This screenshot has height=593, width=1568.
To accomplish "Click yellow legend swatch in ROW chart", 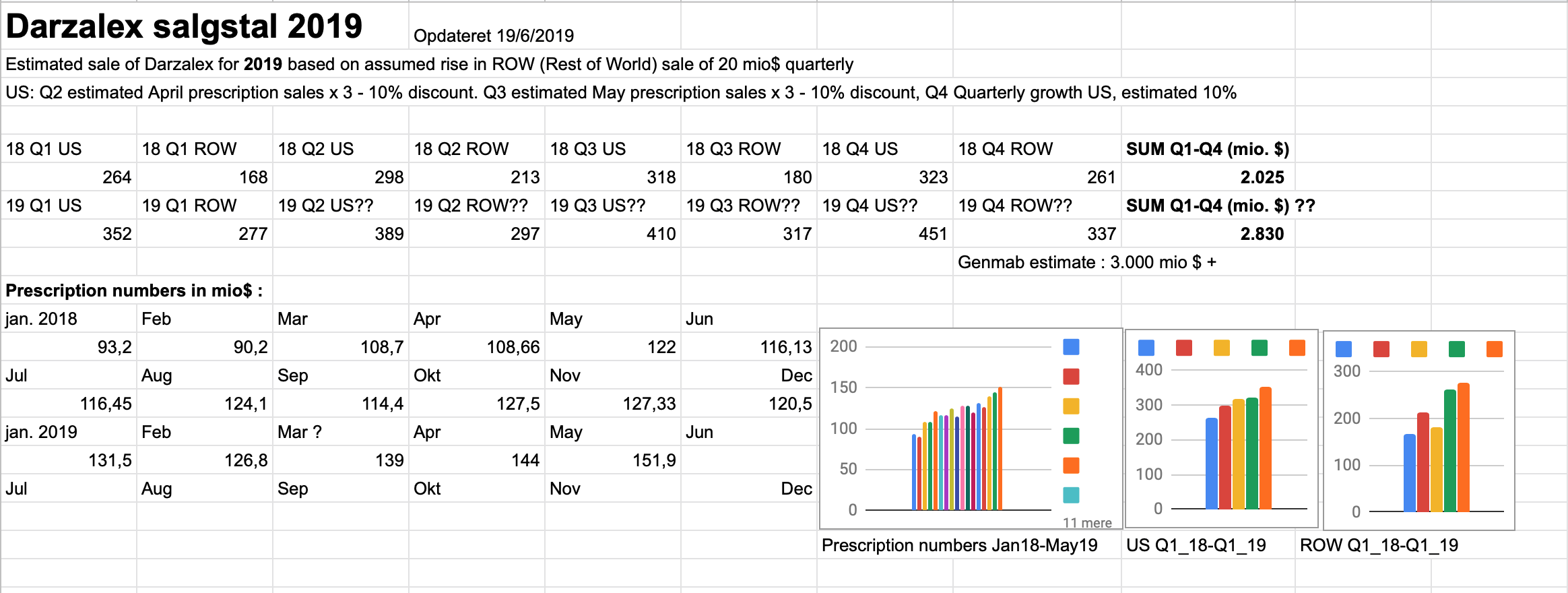I will [x=1418, y=349].
